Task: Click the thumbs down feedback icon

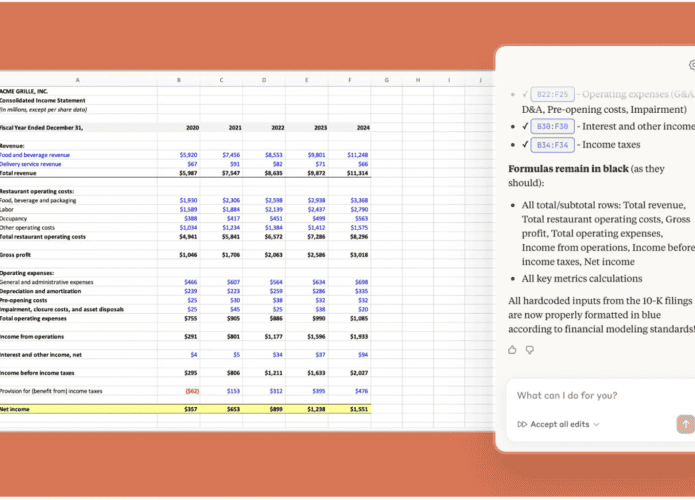Action: click(528, 350)
